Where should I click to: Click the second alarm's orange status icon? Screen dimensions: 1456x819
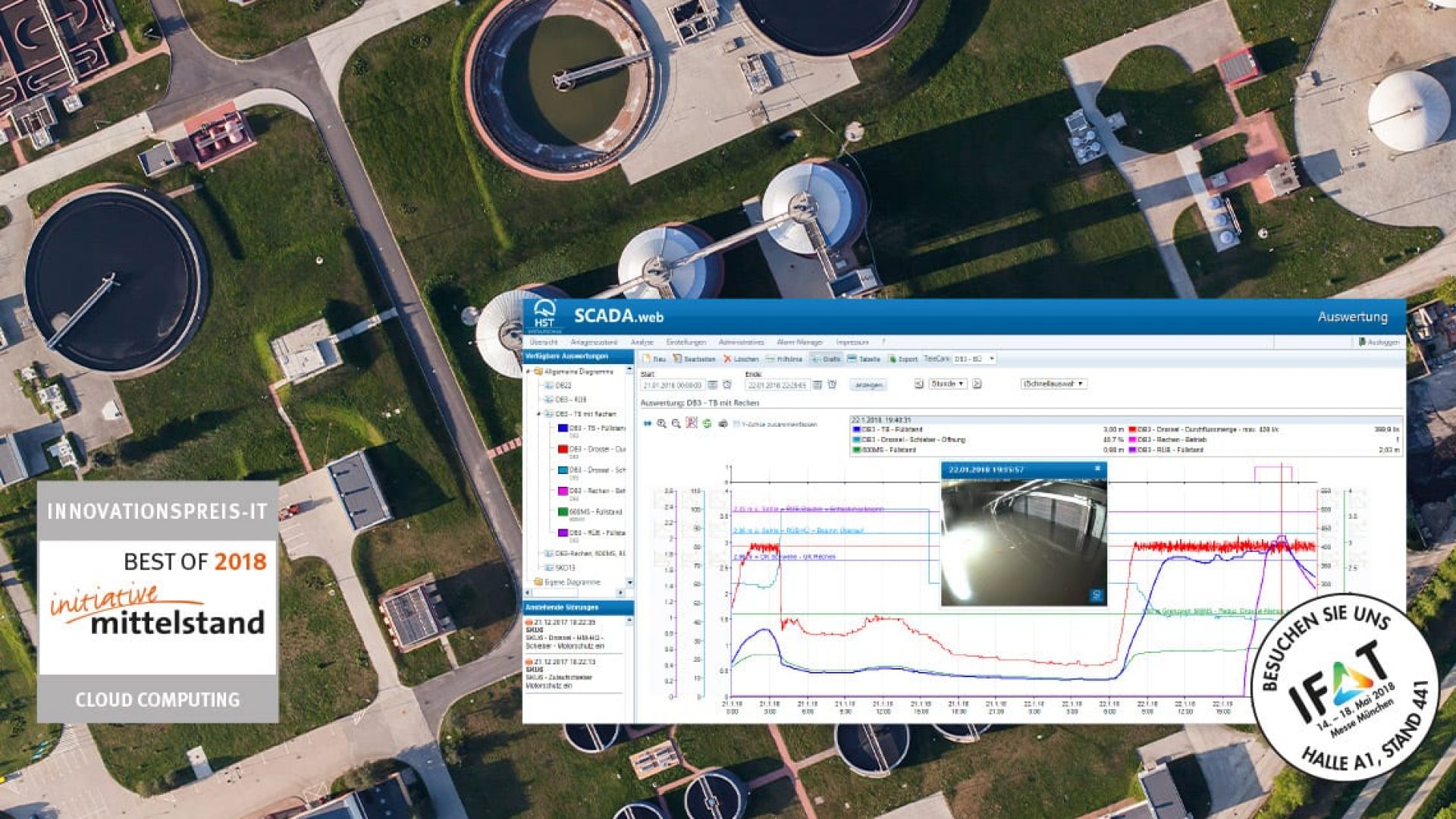pos(529,662)
